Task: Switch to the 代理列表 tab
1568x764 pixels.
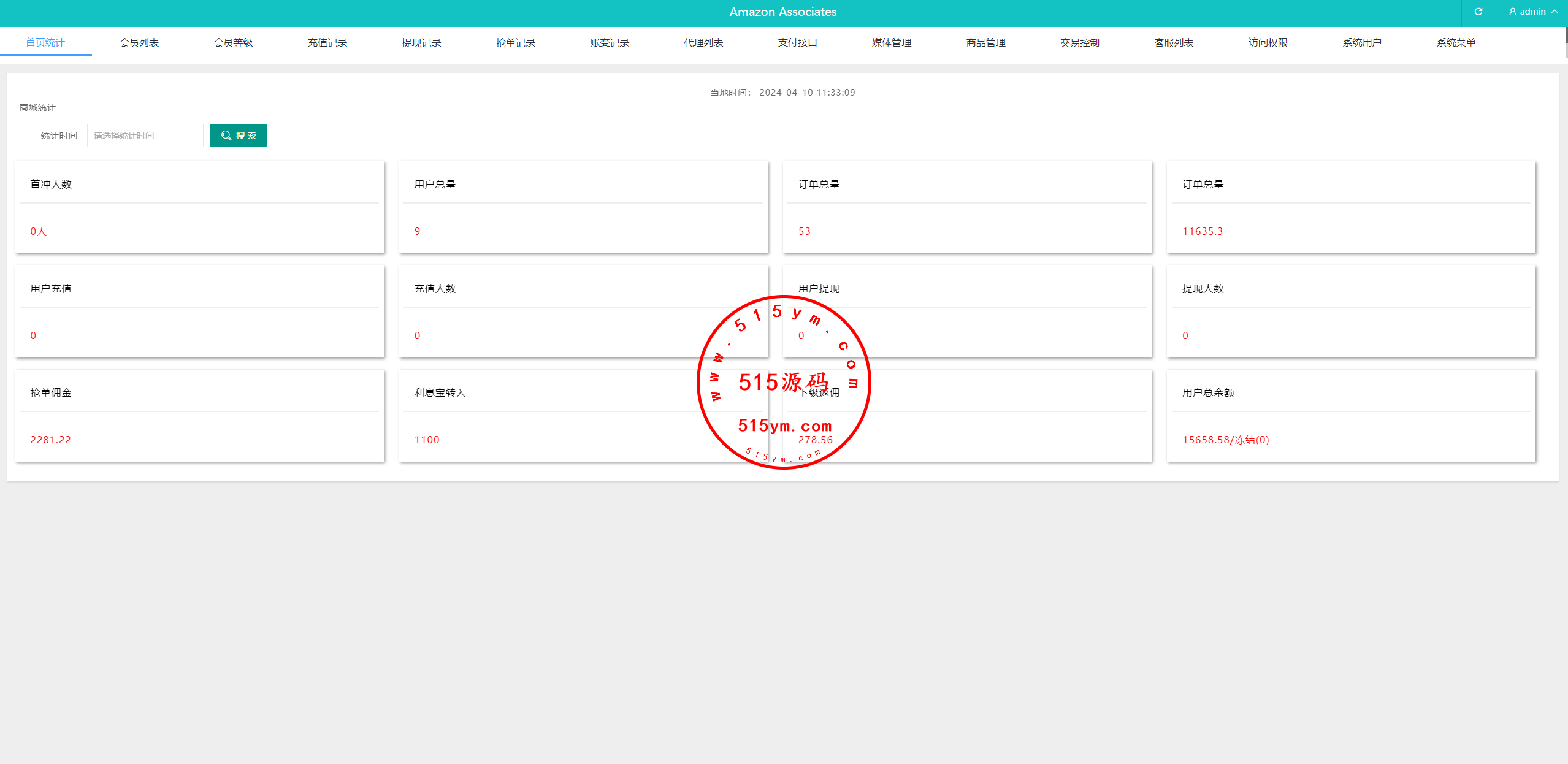Action: pos(703,42)
